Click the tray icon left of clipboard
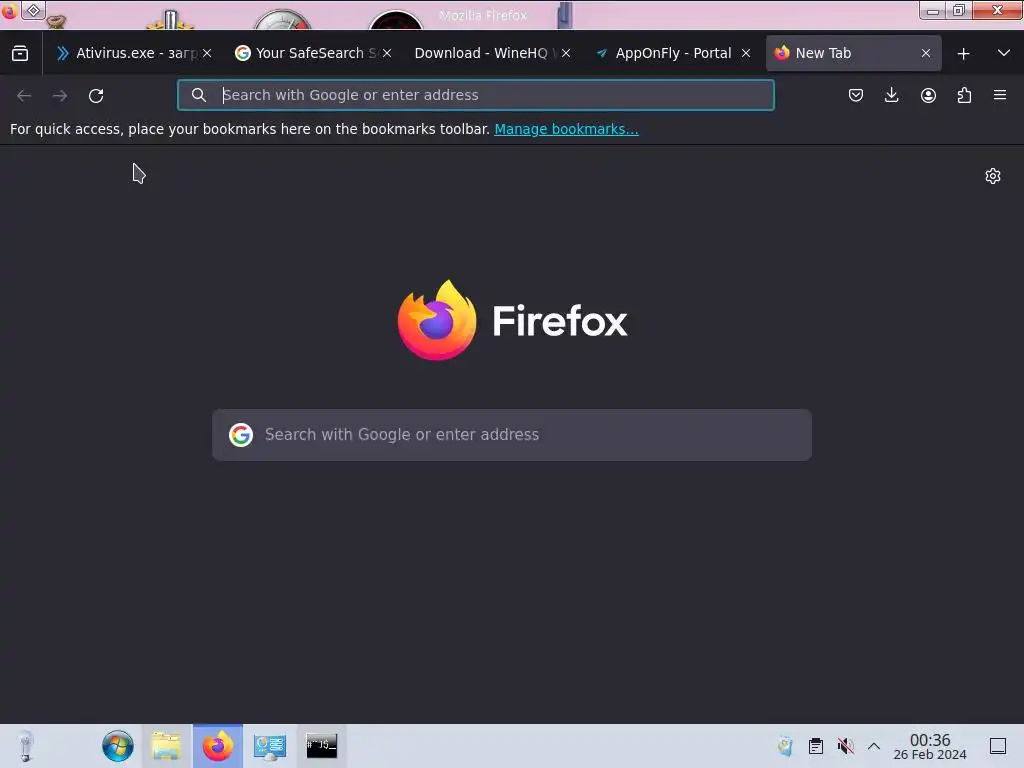The image size is (1024, 768). click(x=785, y=746)
